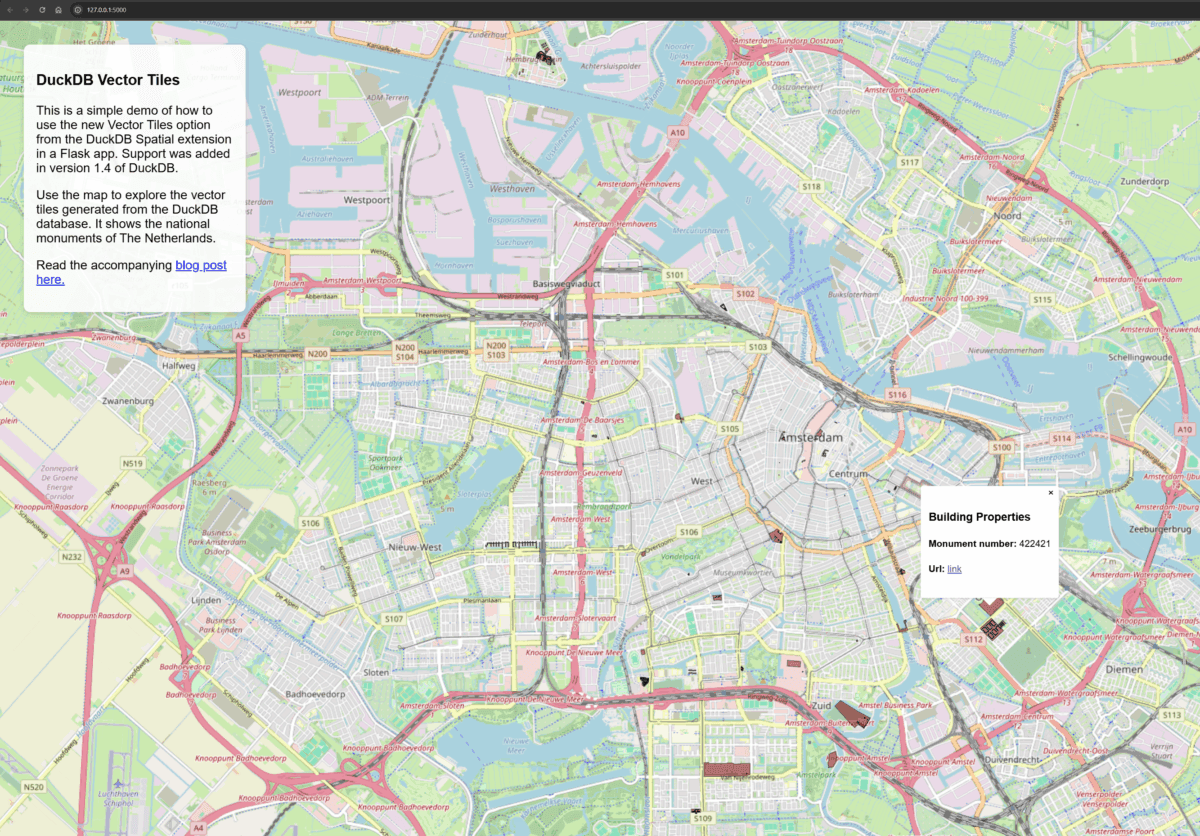Click the S109 road shield
The height and width of the screenshot is (836, 1200).
[703, 818]
